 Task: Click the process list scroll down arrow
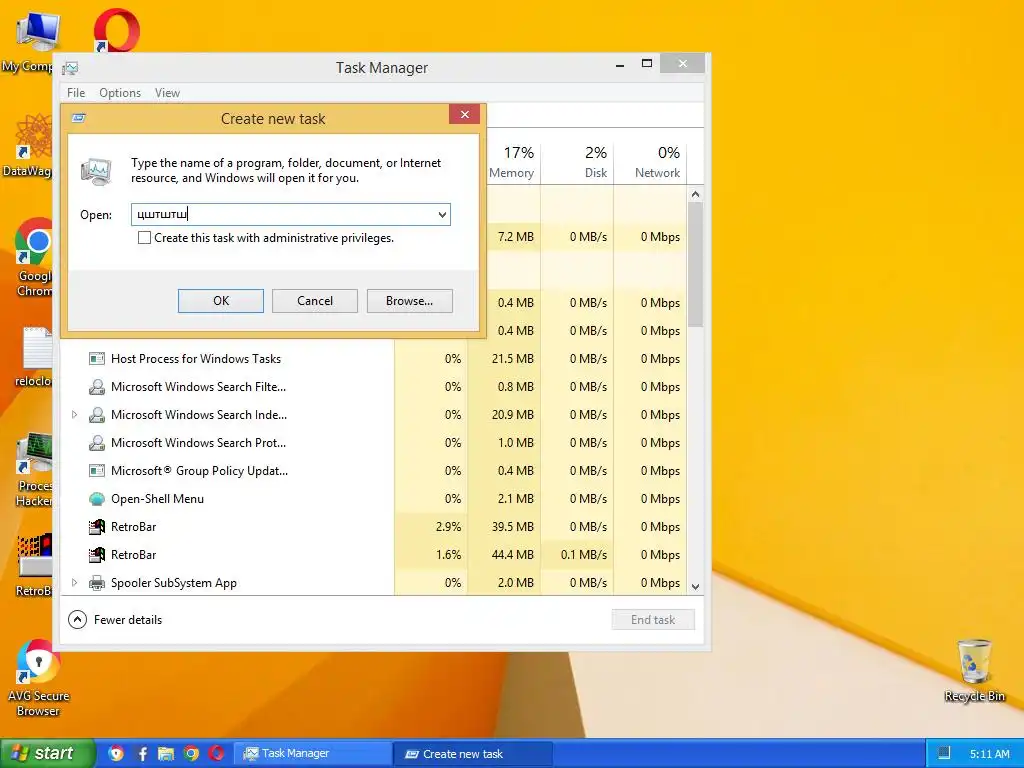[696, 586]
